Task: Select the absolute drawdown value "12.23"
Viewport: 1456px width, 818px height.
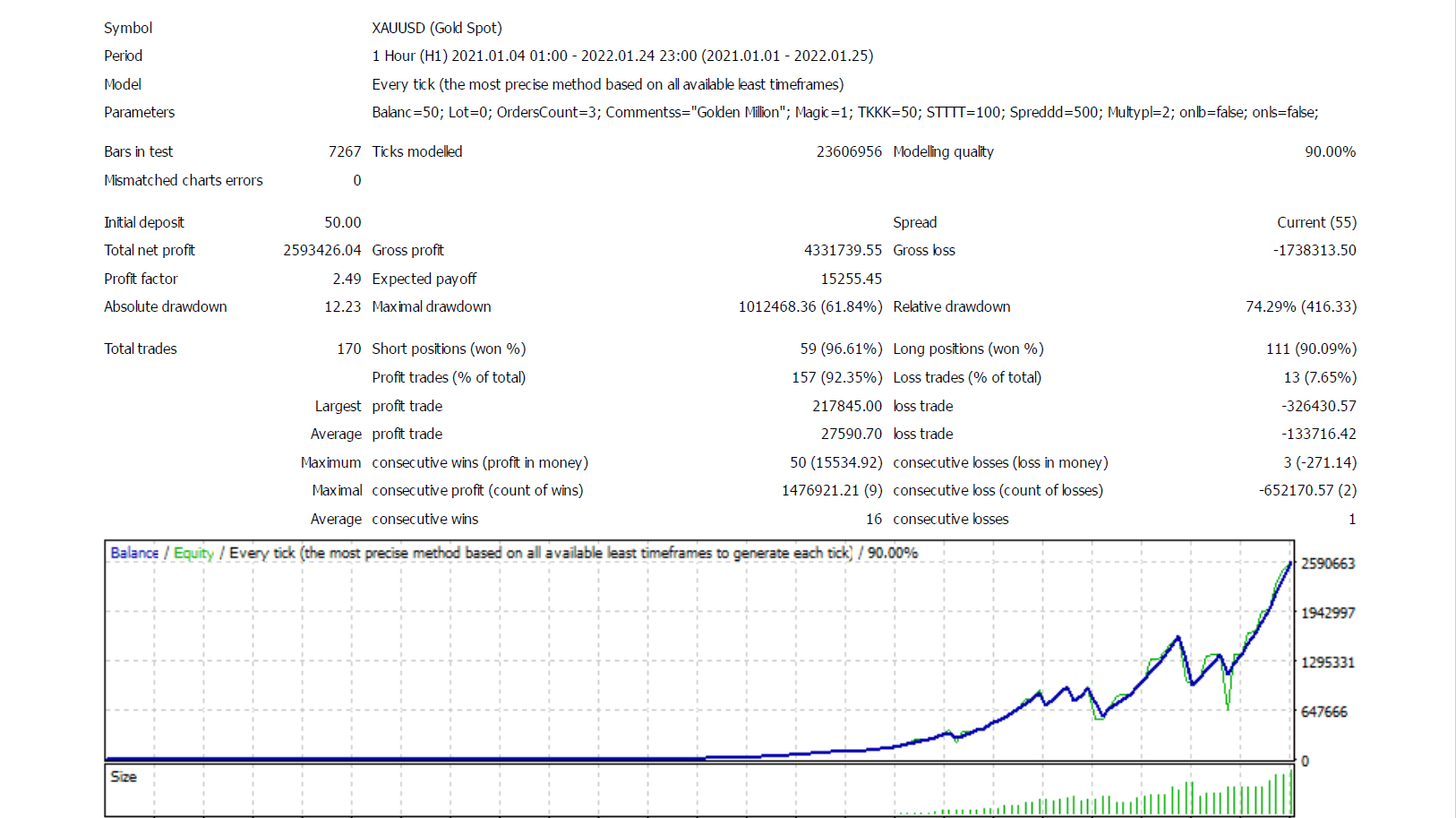Action: pos(343,306)
